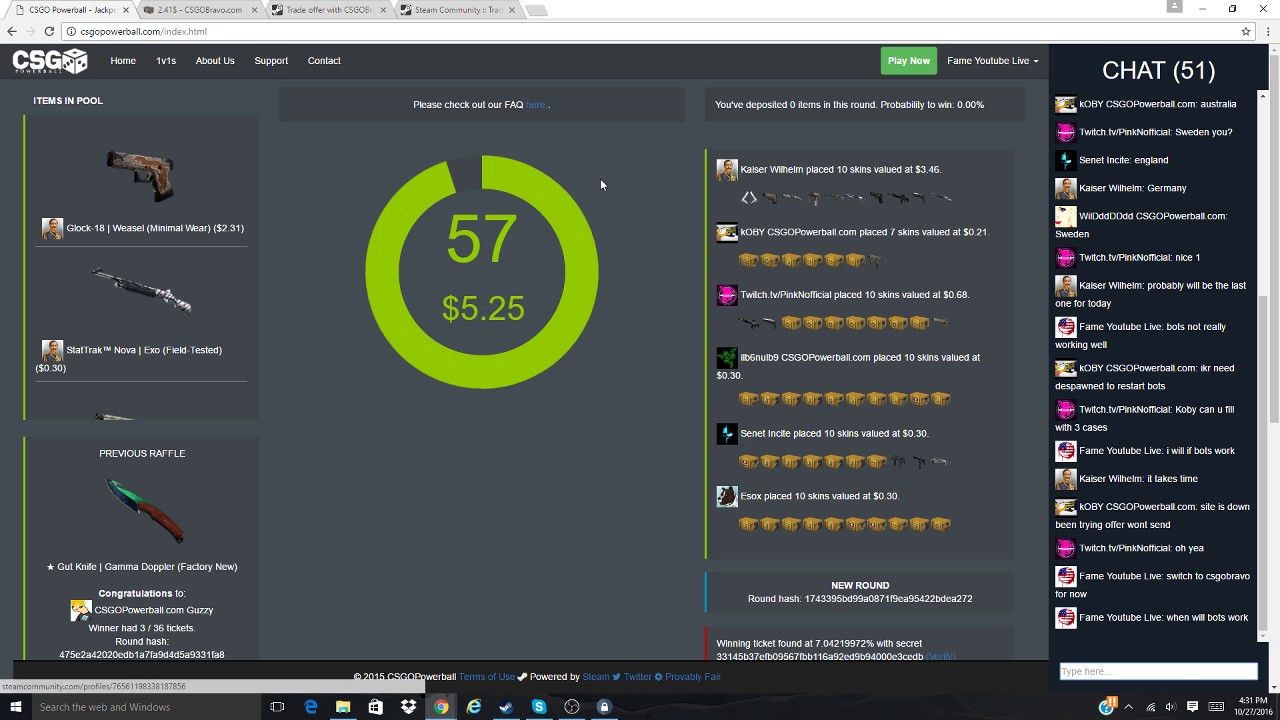The height and width of the screenshot is (720, 1280).
Task: Open Task View in taskbar
Action: point(277,707)
